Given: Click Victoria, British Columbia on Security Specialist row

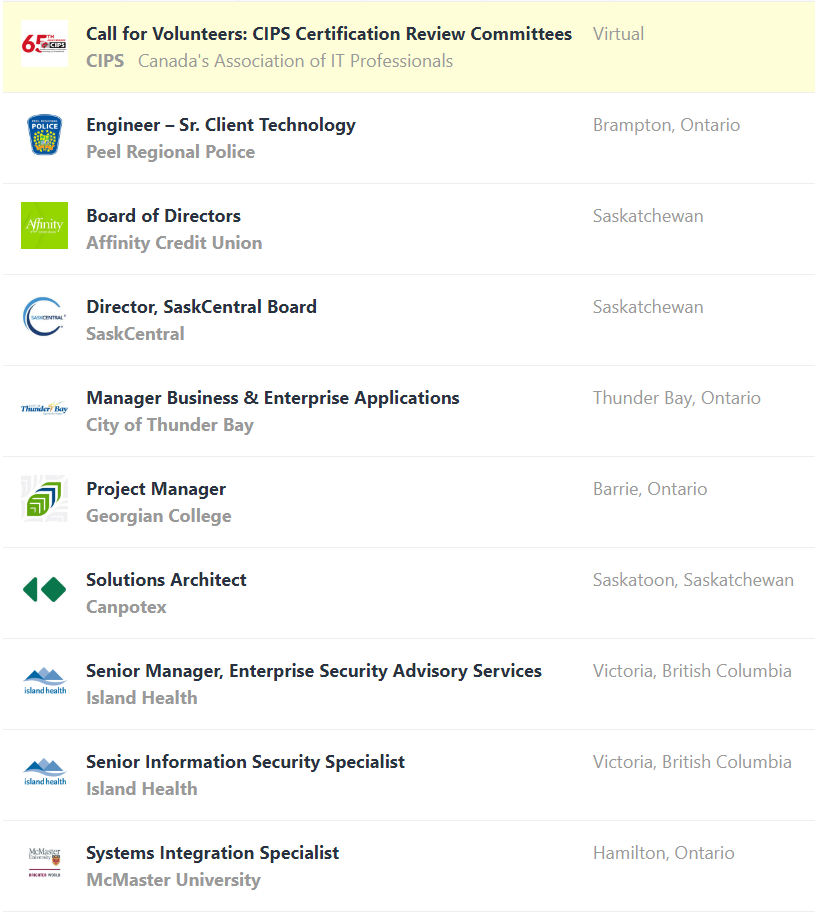Looking at the screenshot, I should click(x=692, y=762).
